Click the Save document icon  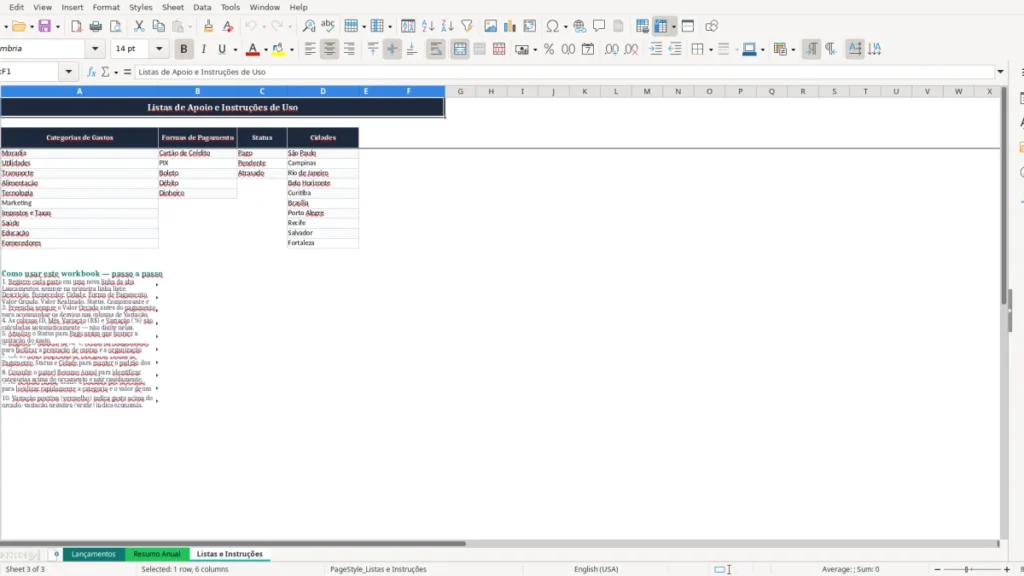[44, 26]
